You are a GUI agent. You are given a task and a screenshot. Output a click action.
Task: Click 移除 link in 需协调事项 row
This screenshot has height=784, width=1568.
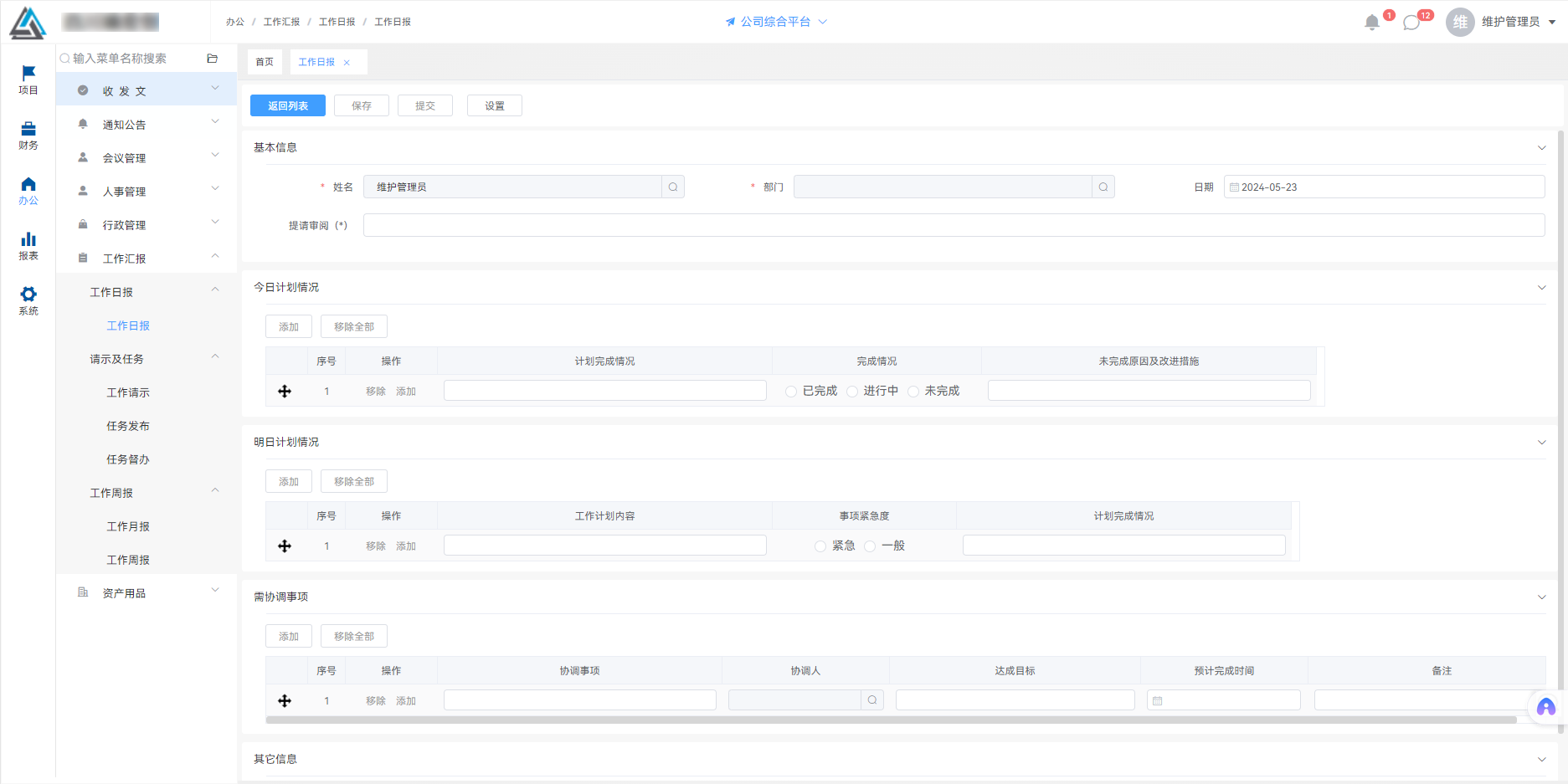pos(376,701)
